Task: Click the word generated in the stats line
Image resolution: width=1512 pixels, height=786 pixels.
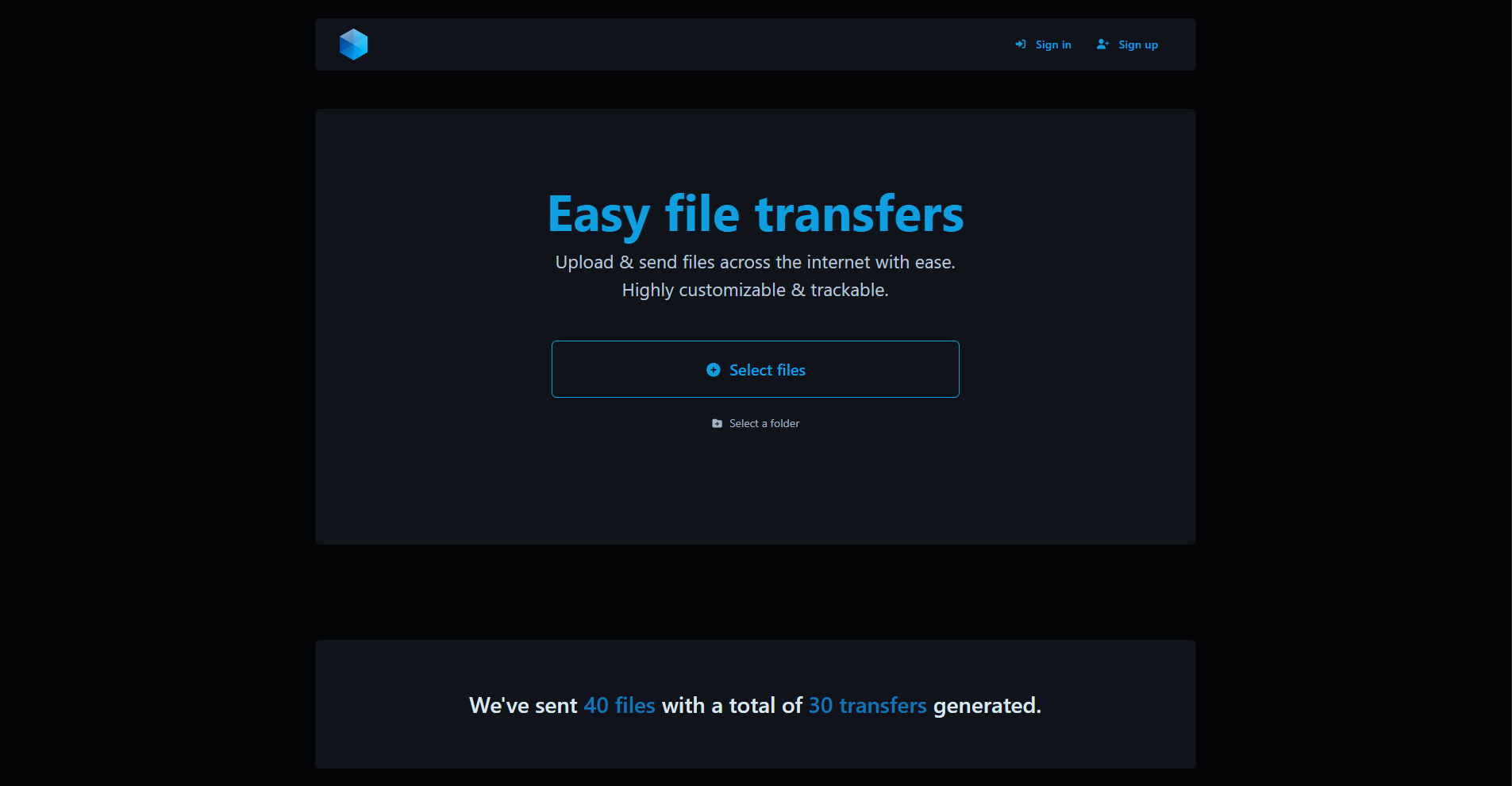Action: 986,706
